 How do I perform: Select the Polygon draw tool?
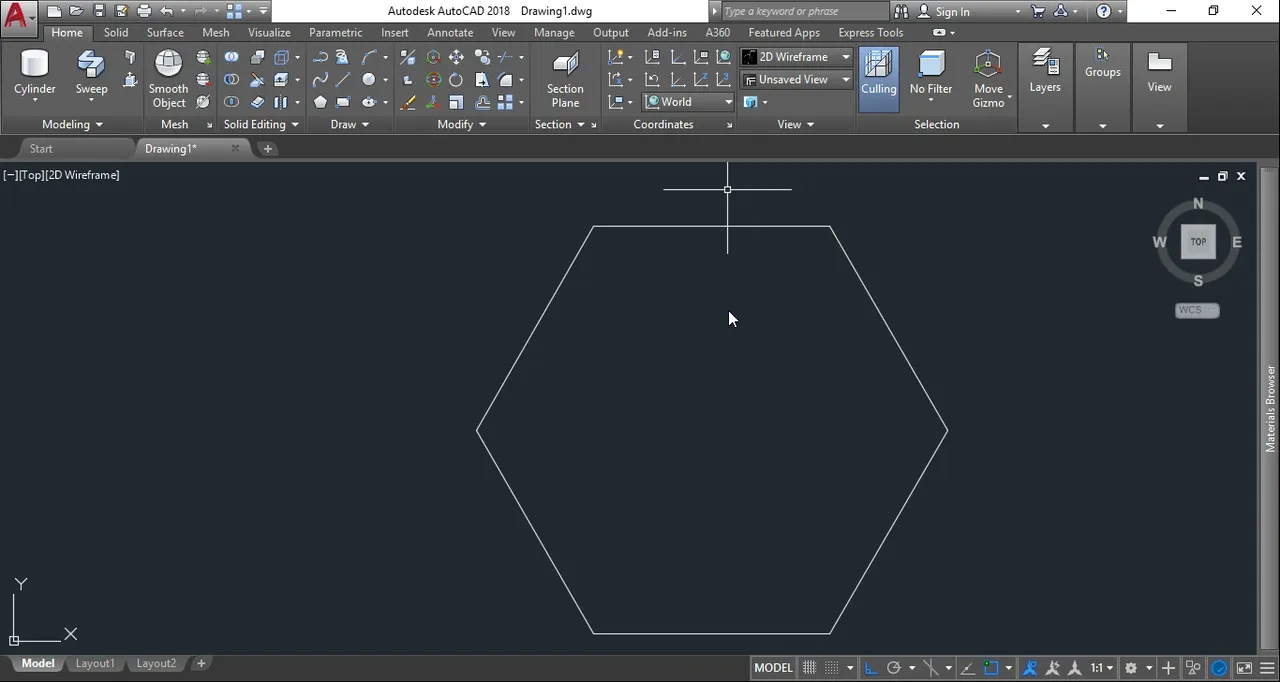pos(320,102)
